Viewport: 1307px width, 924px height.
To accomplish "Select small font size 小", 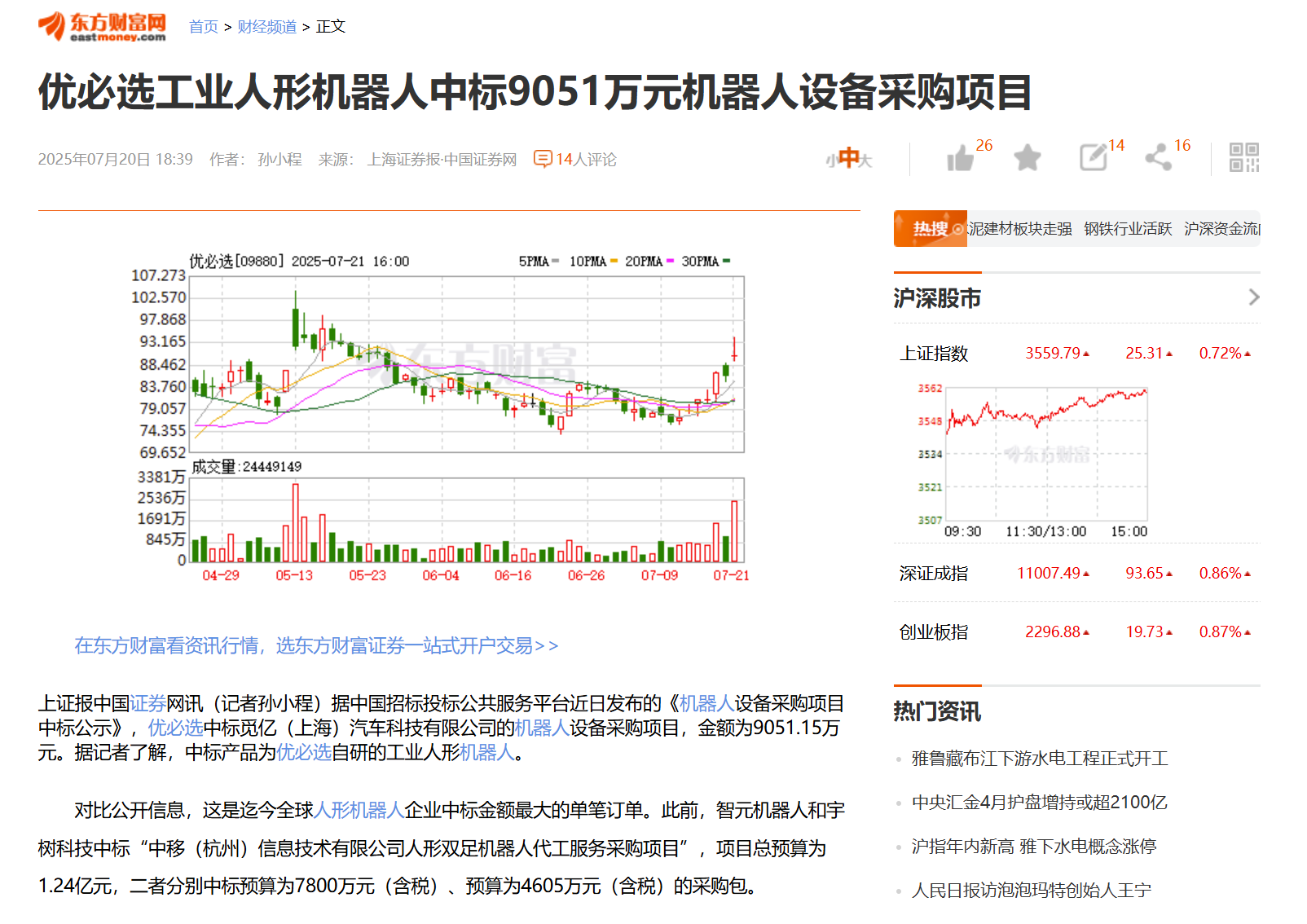I will click(830, 161).
